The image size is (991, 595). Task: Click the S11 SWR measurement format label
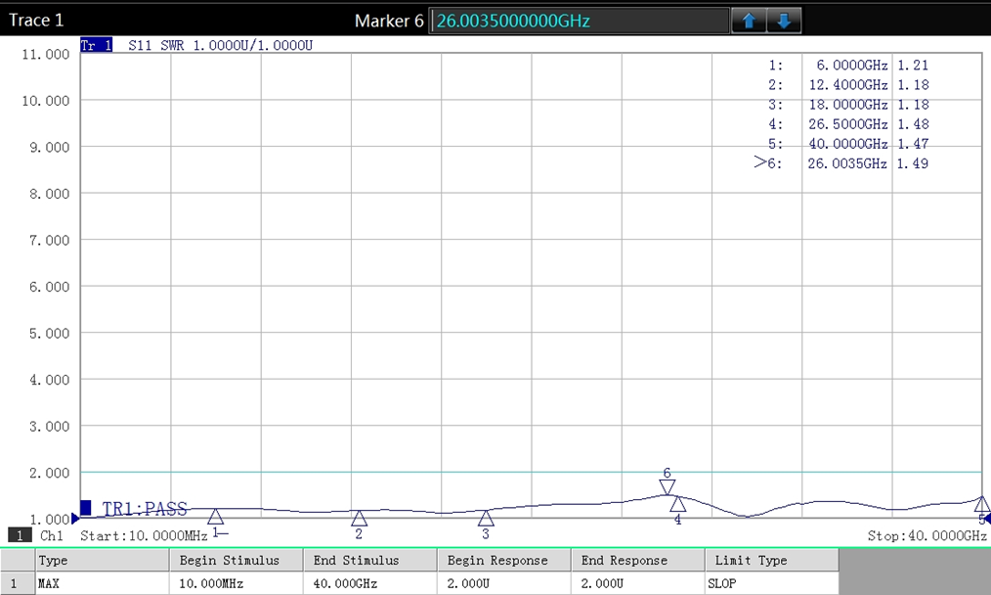click(221, 46)
